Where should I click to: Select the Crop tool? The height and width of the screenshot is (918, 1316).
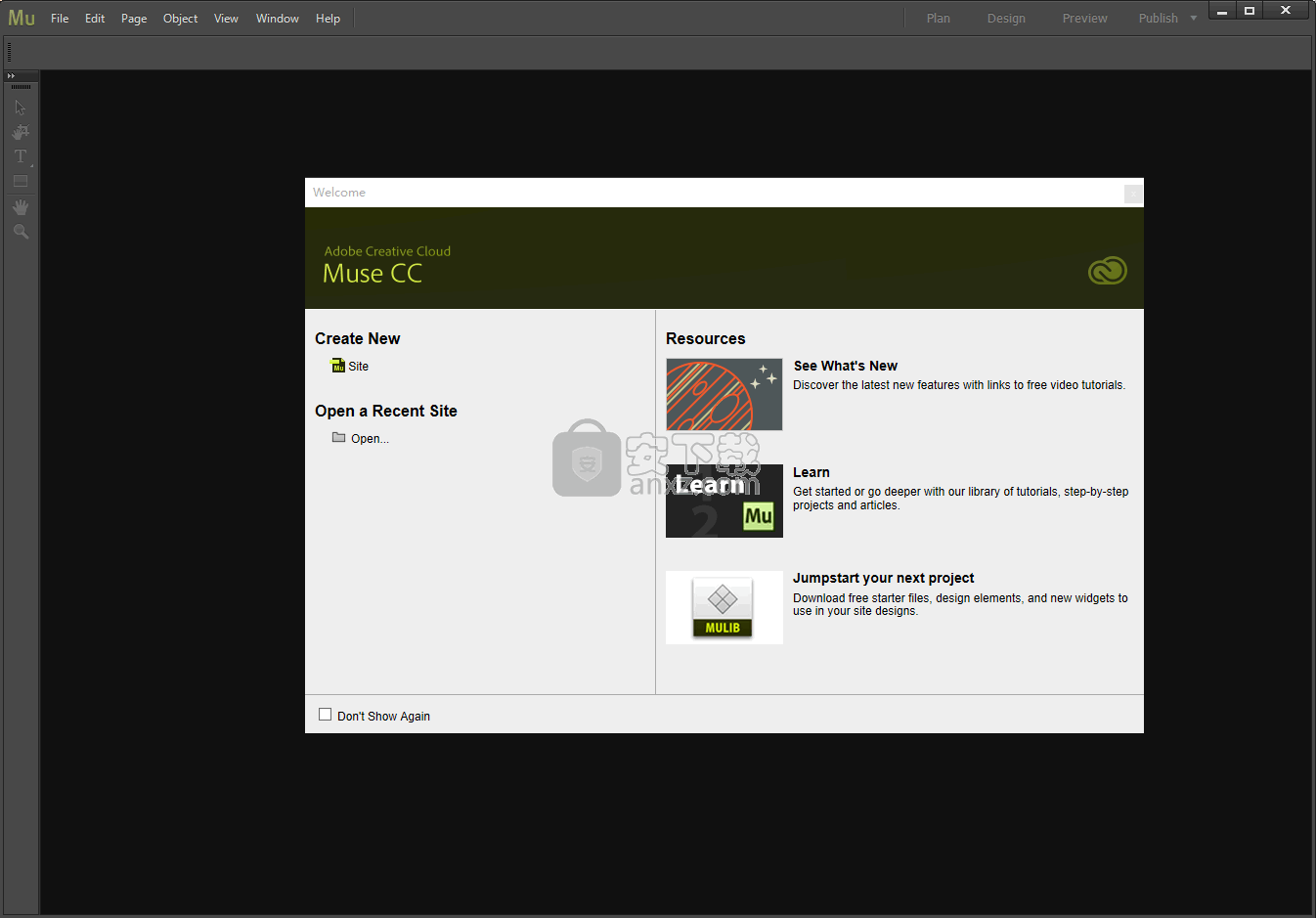pyautogui.click(x=21, y=132)
